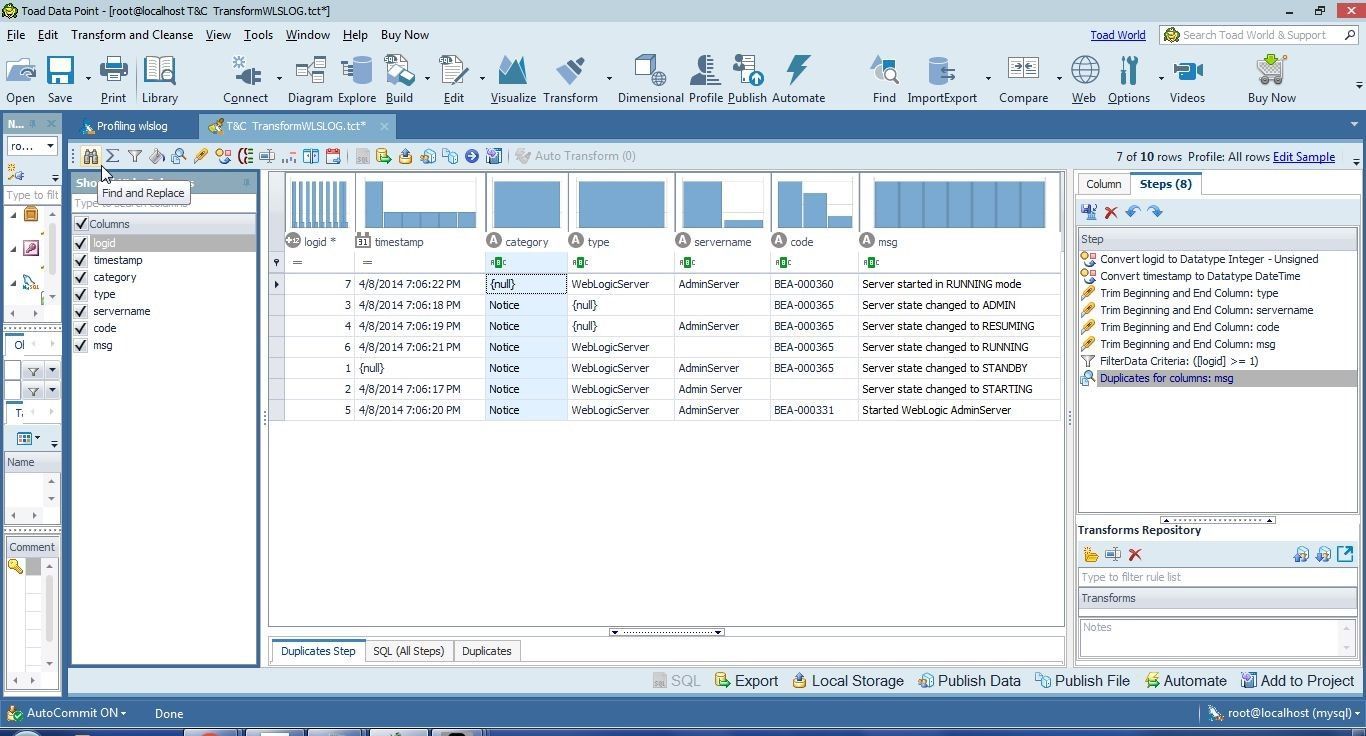Screen dimensions: 1366x736
Task: Click the Profile toolbar icon
Action: point(705,79)
